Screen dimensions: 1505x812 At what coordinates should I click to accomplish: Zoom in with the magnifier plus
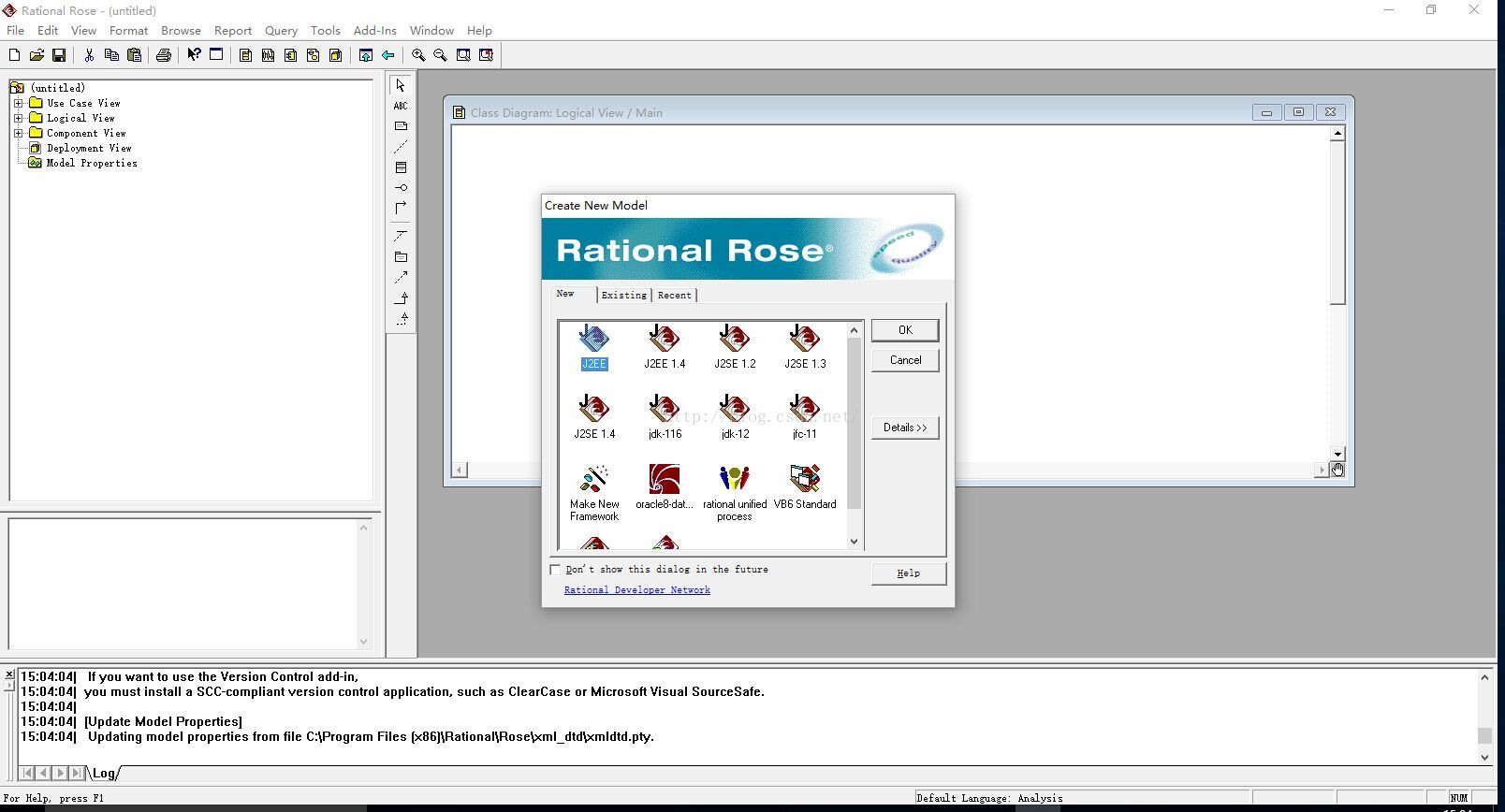click(418, 55)
